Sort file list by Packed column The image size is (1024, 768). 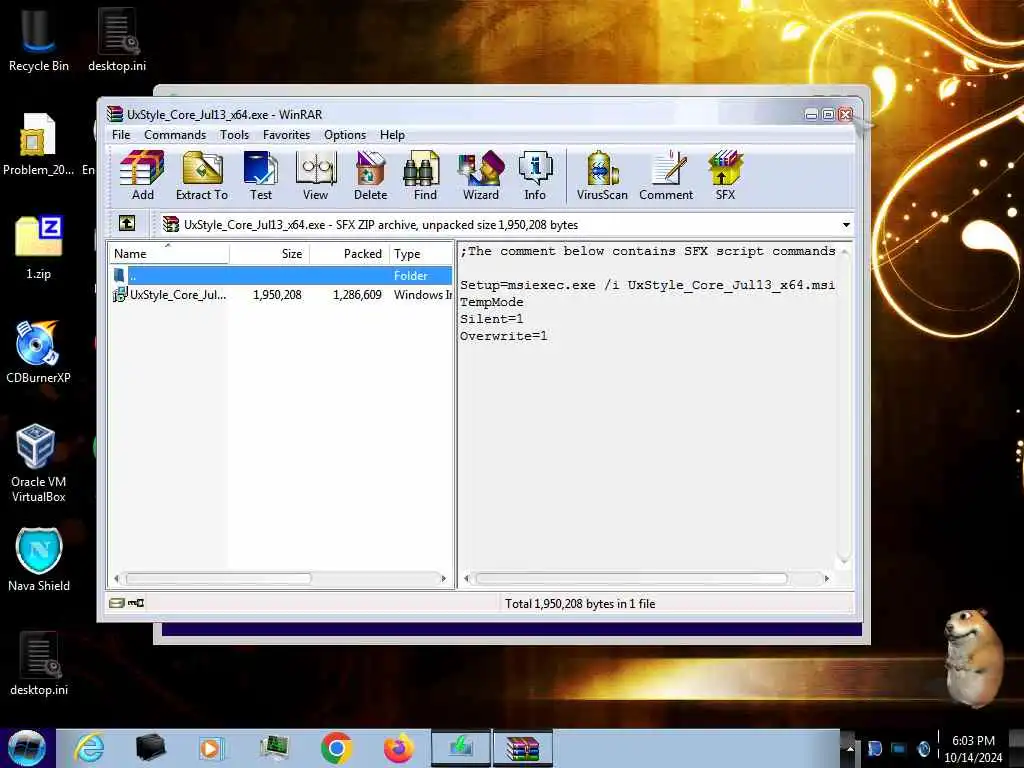(x=349, y=253)
